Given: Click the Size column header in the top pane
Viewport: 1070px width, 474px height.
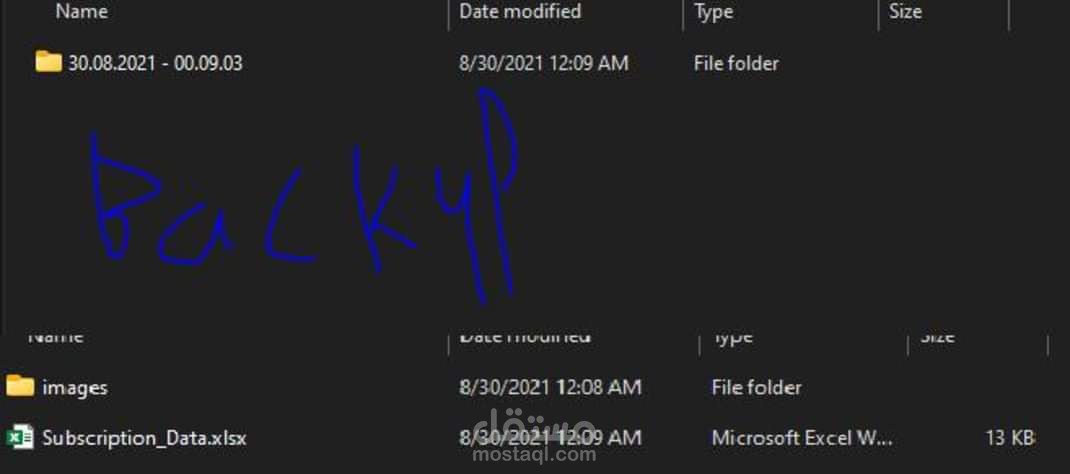Looking at the screenshot, I should coord(905,11).
